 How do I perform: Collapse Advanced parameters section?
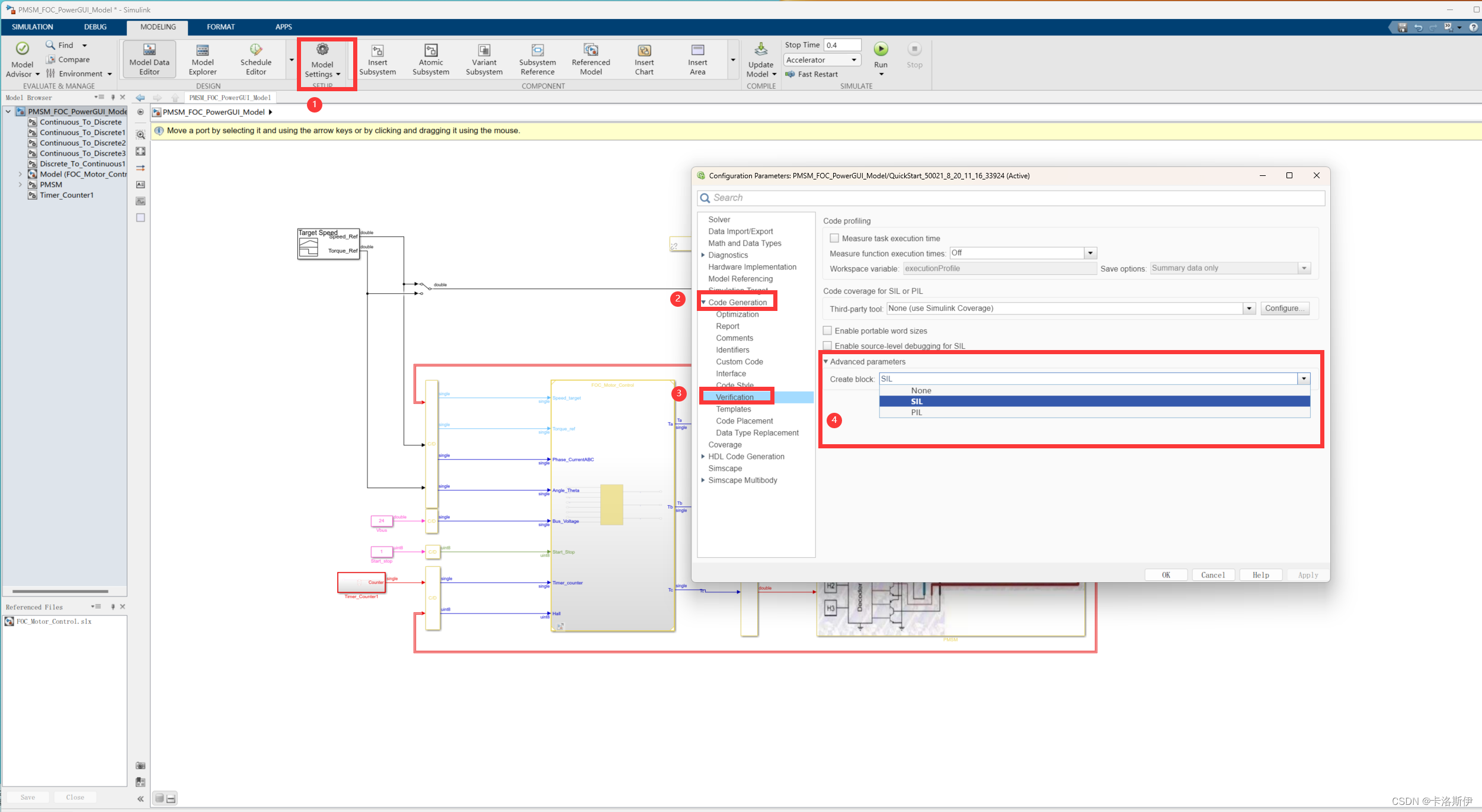(x=826, y=362)
